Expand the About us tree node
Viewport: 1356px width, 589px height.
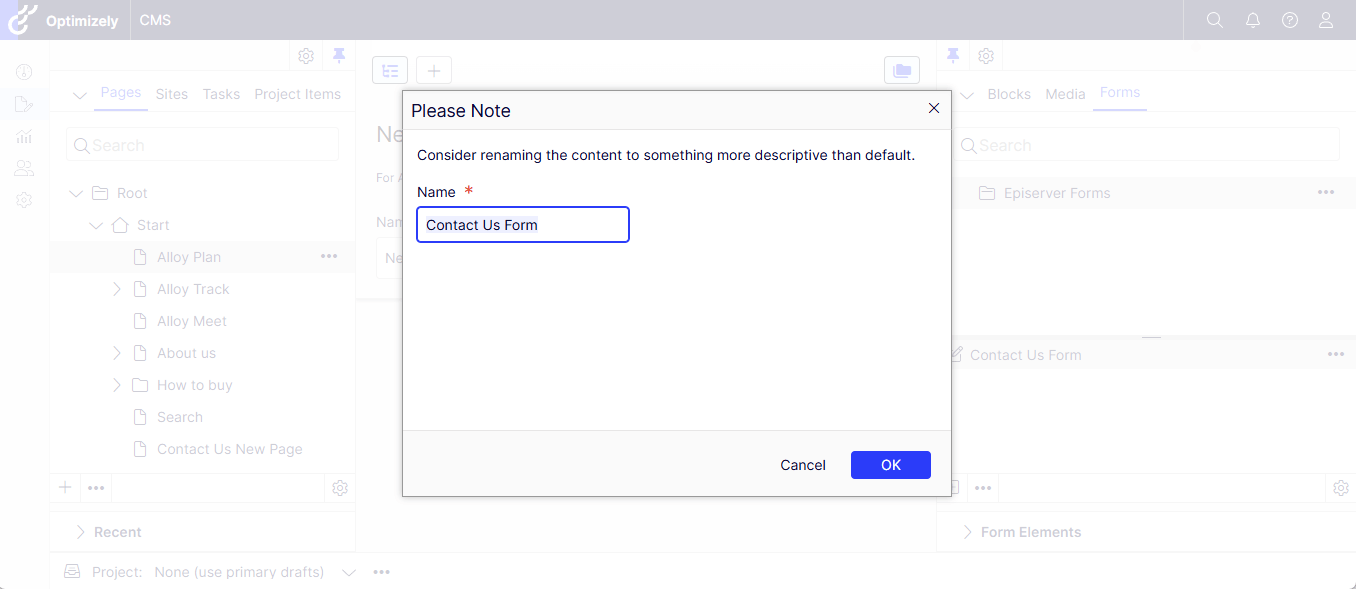coord(117,353)
